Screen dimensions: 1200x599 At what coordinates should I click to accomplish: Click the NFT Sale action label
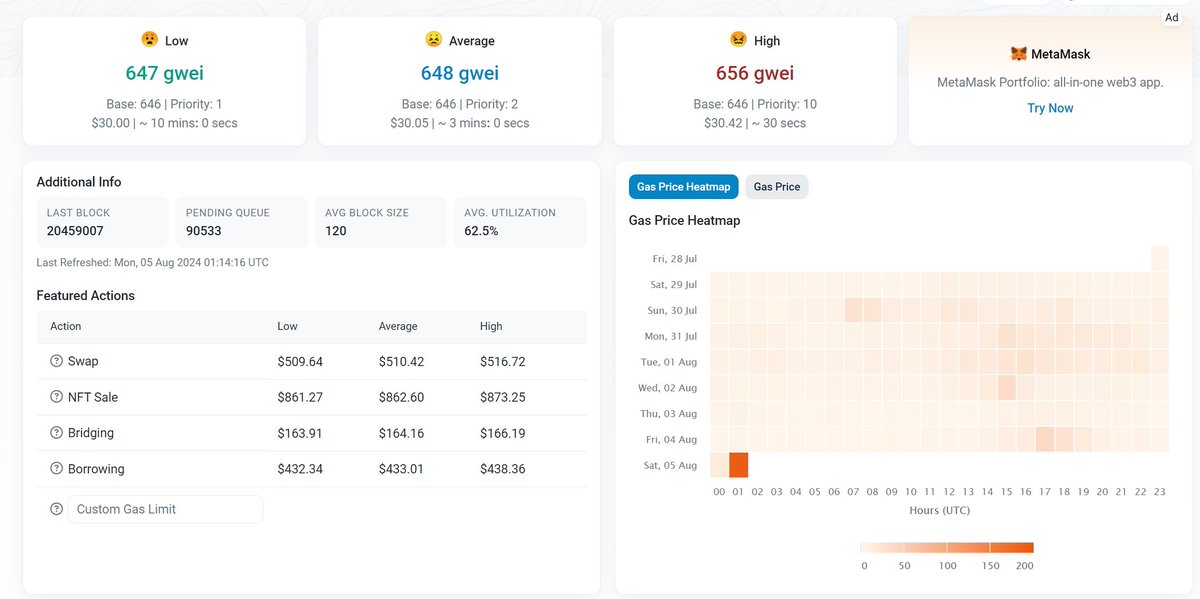tap(93, 397)
